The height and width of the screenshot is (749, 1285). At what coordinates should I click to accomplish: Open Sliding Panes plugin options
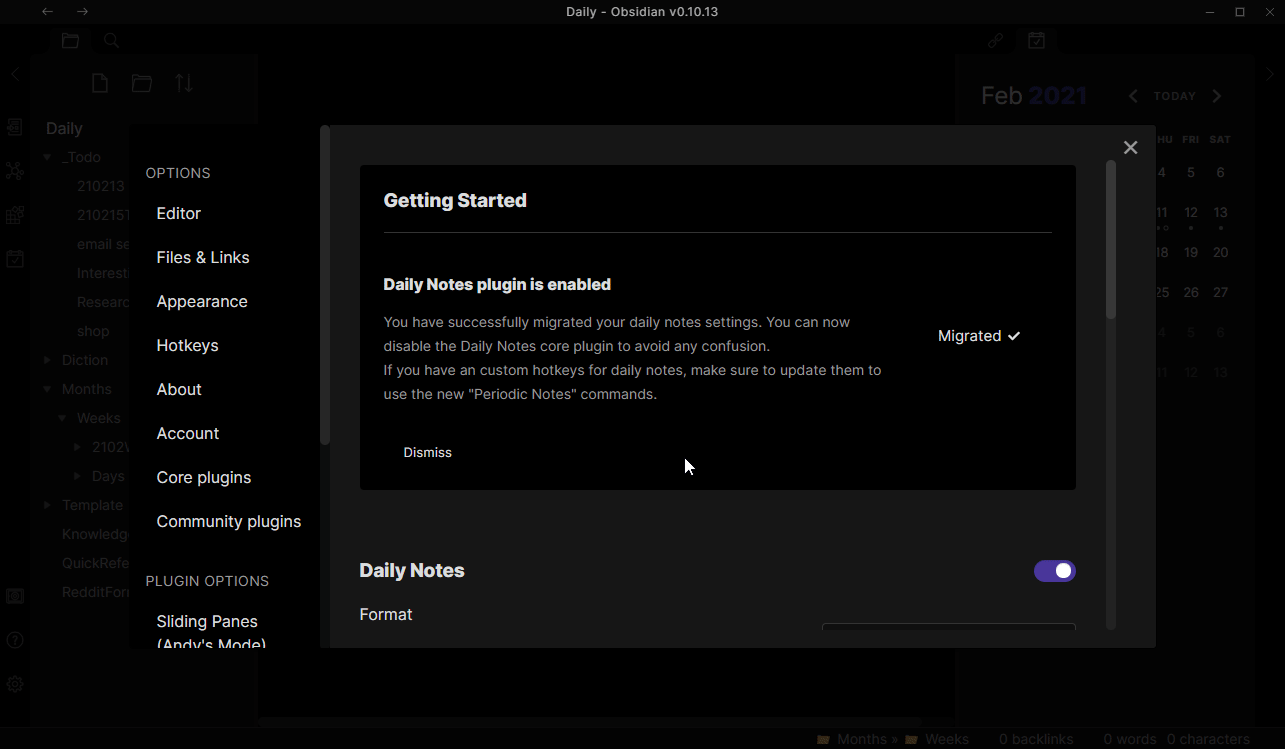tap(211, 633)
